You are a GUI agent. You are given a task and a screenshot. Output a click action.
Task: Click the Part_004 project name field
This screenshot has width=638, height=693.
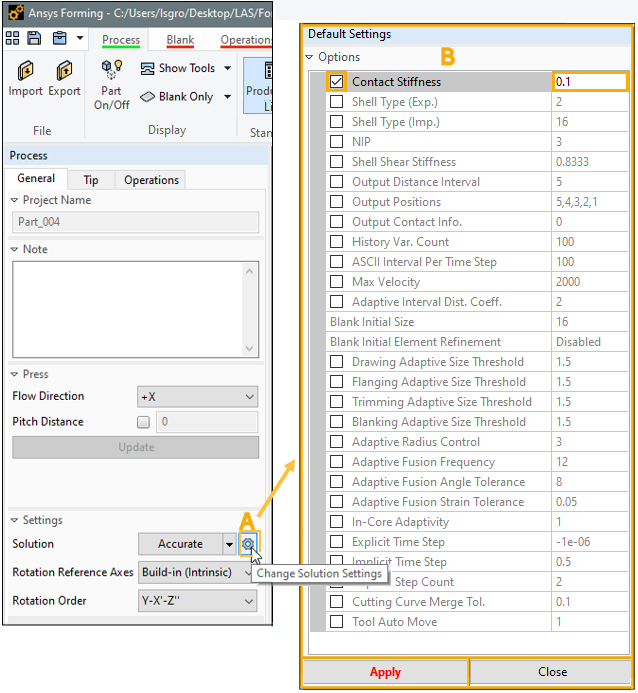click(x=135, y=222)
